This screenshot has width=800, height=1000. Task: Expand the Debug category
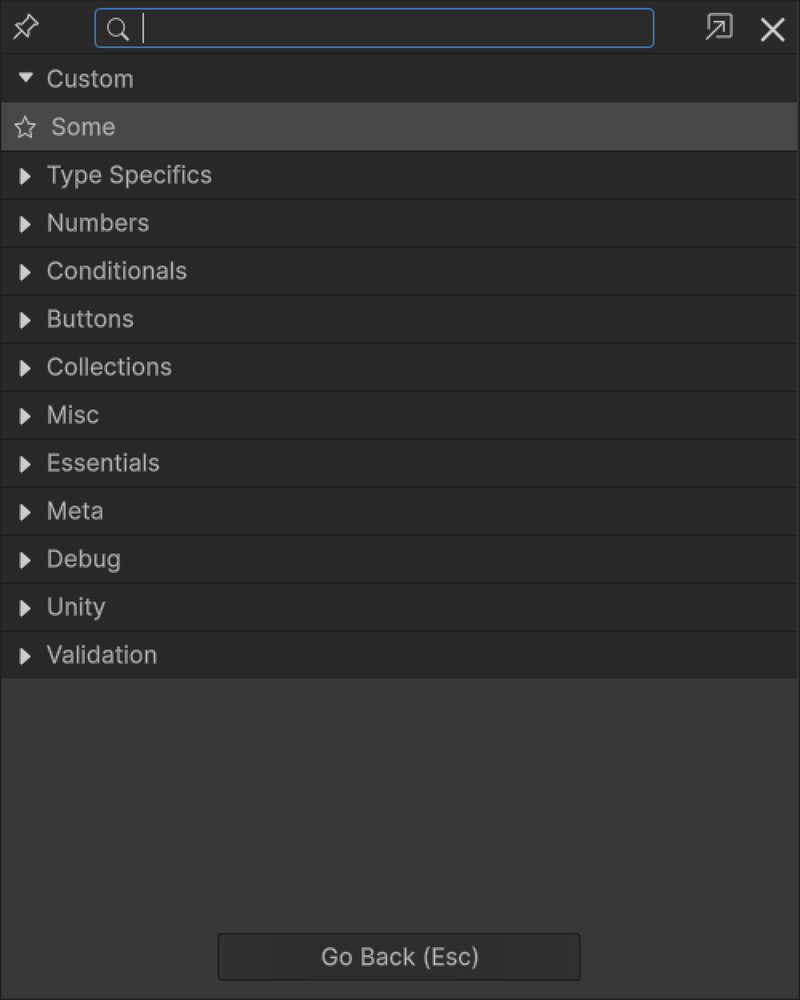coord(25,559)
